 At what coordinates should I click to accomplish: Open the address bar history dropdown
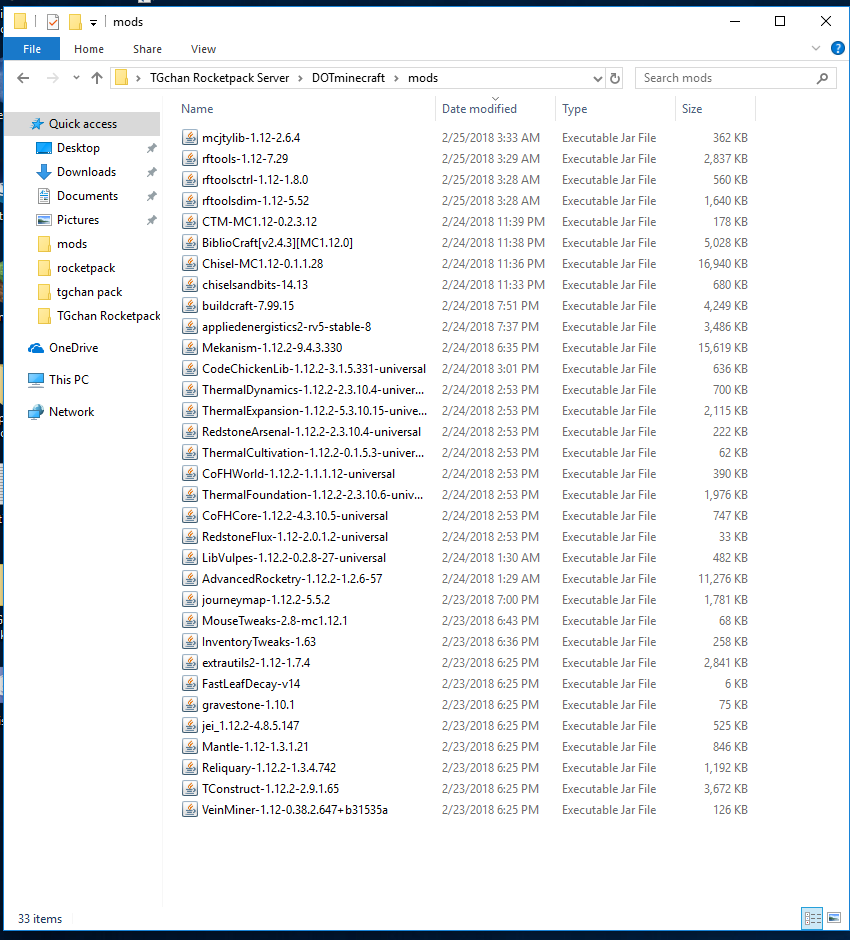point(597,78)
